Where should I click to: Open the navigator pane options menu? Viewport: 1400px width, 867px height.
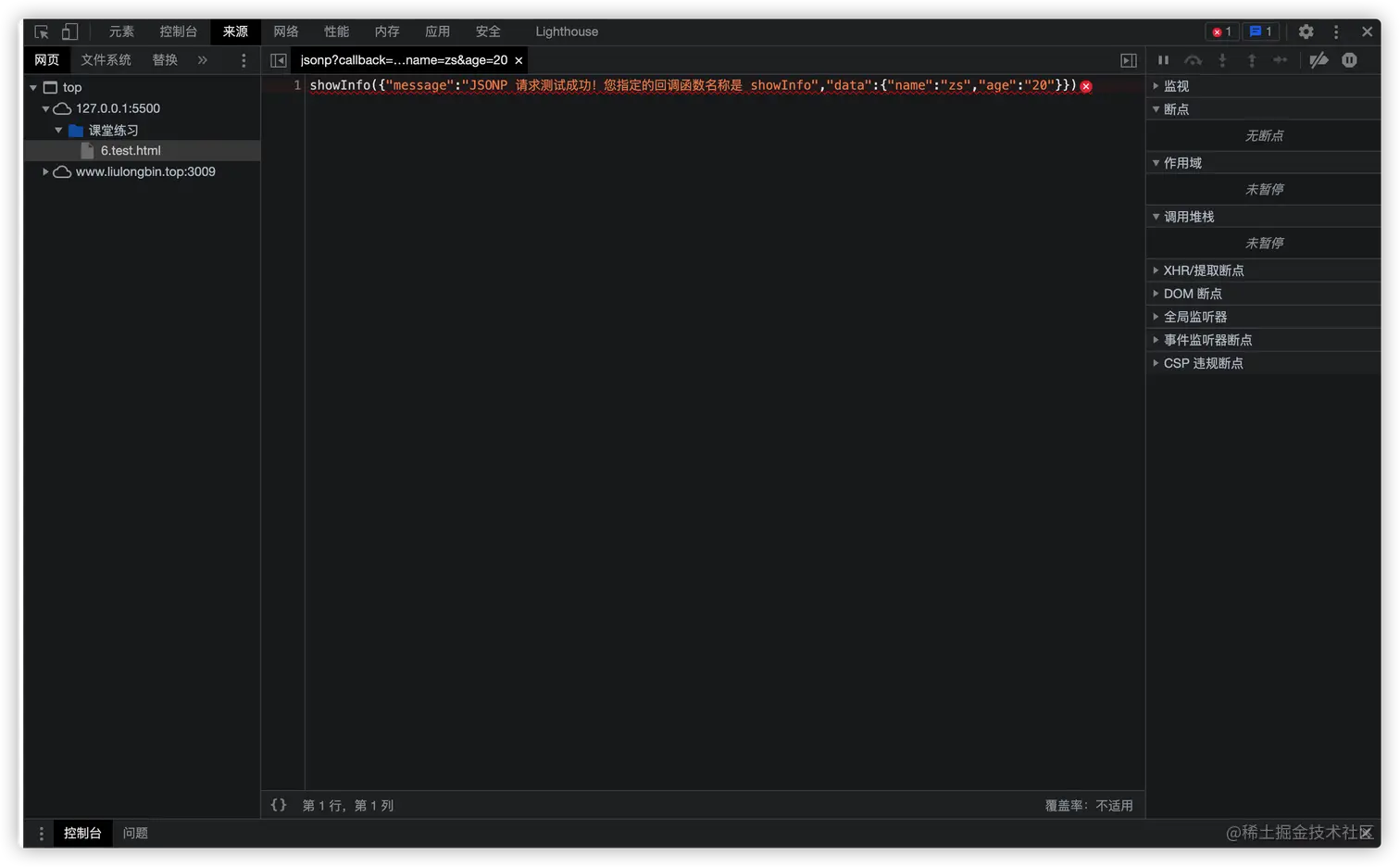point(244,60)
